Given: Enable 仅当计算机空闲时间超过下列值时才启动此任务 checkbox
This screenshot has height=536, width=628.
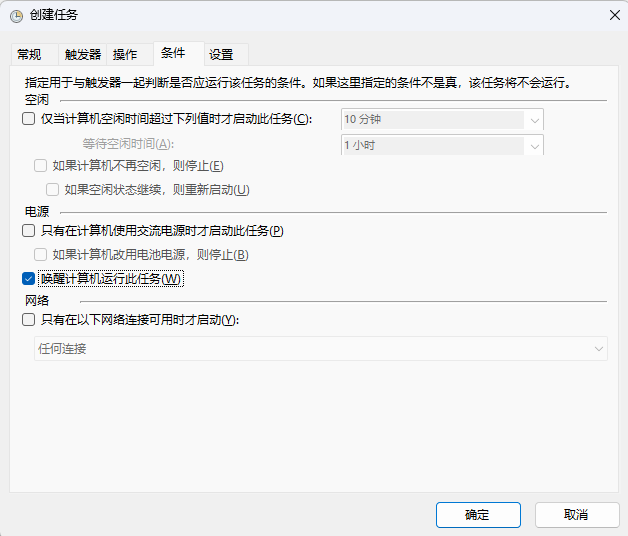Looking at the screenshot, I should [28, 119].
